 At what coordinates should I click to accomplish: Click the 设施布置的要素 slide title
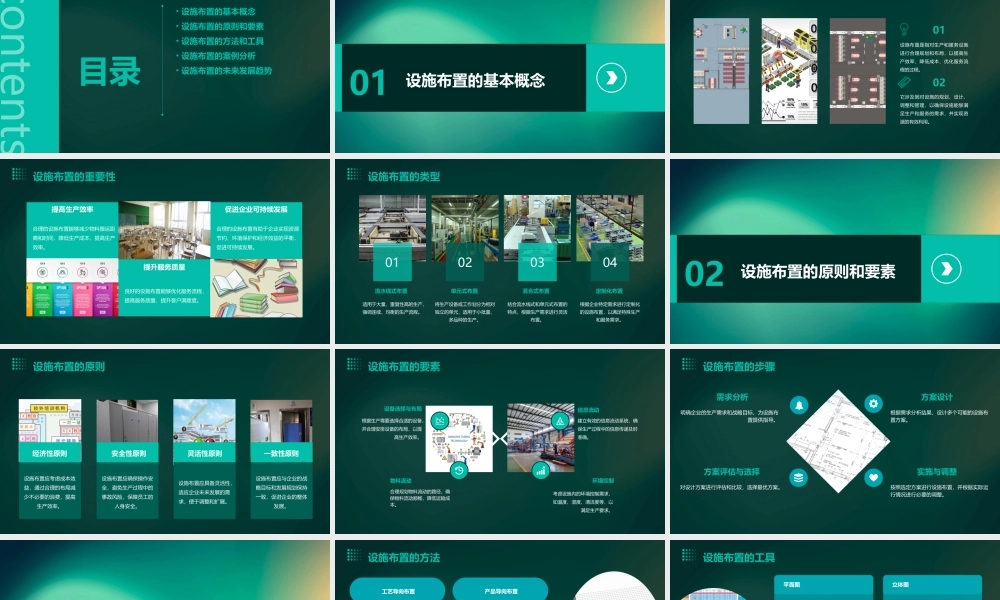click(404, 367)
